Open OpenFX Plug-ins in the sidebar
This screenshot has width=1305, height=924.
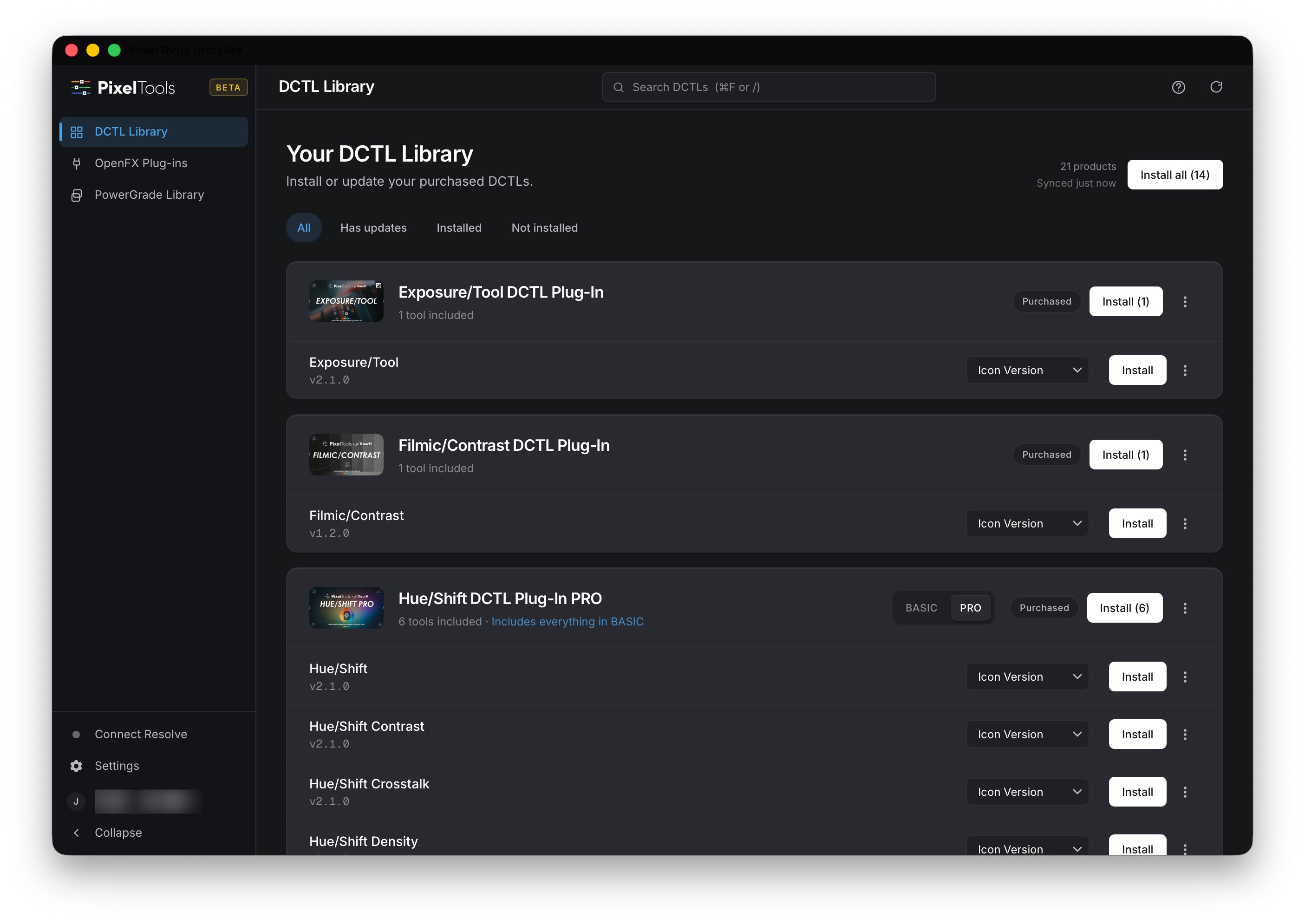(x=154, y=163)
